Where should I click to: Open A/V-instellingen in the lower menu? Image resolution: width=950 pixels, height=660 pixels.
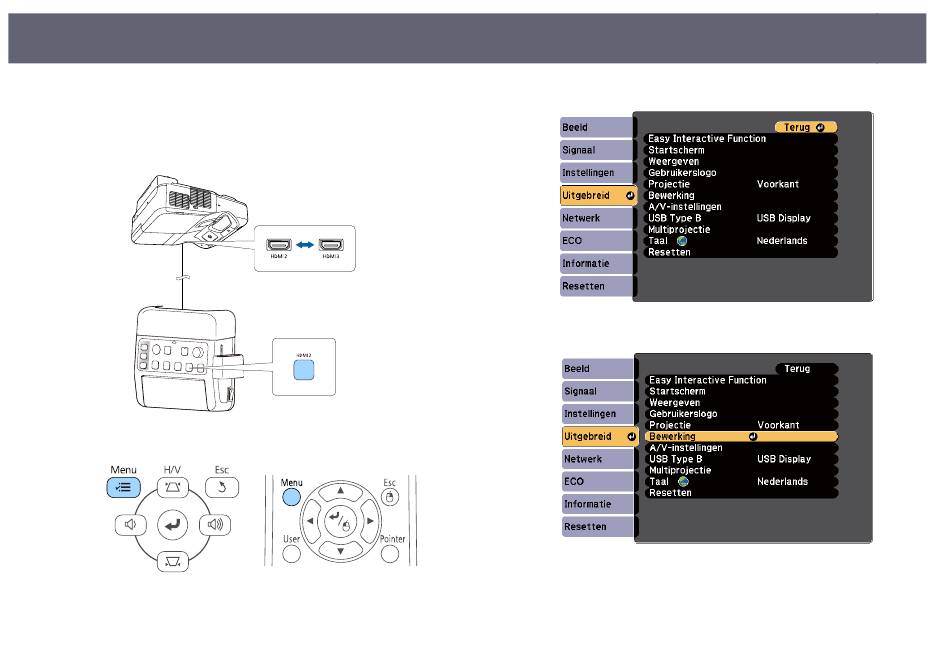click(742, 448)
